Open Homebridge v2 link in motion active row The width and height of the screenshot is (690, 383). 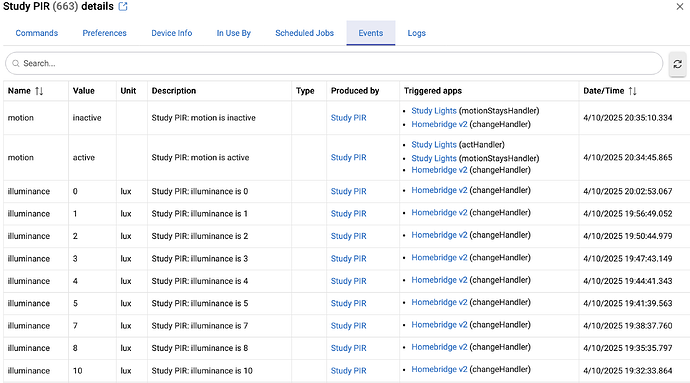pos(439,170)
